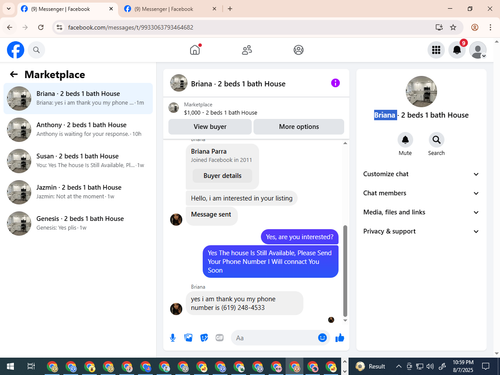Open the Anthony conversation in list

[78, 130]
